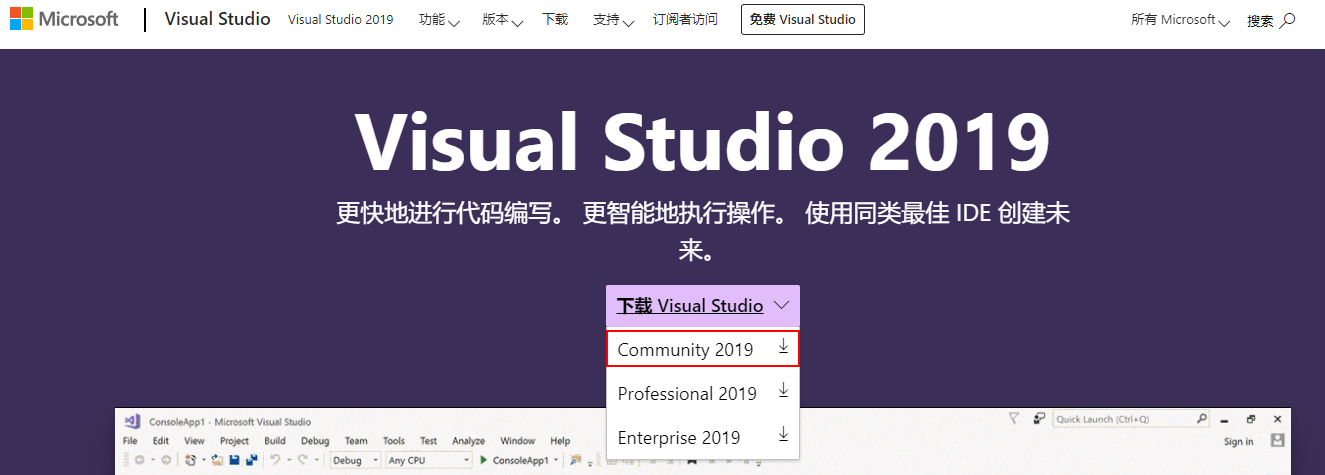Open the Project menu in the IDE
The image size is (1325, 475).
click(x=234, y=441)
